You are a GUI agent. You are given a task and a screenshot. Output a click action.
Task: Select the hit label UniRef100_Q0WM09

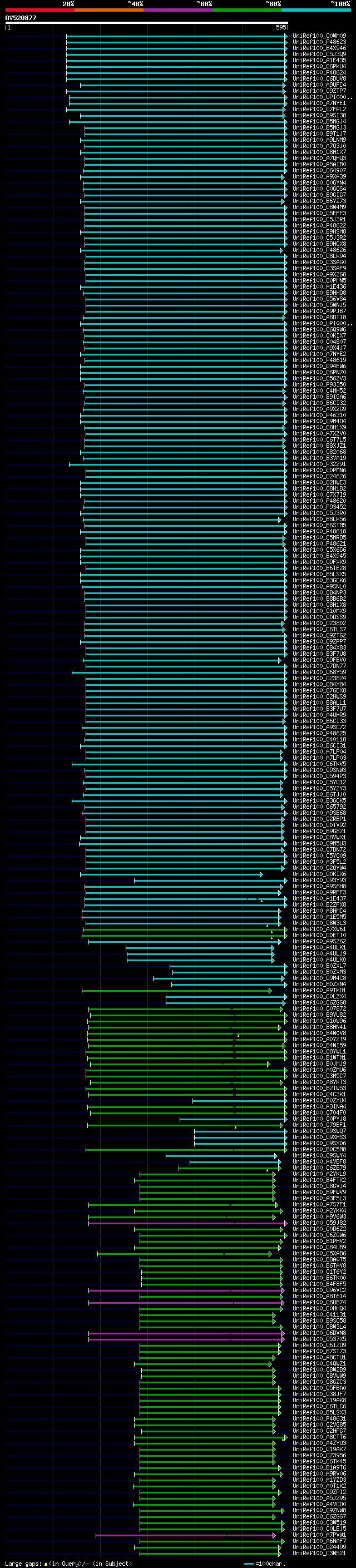coord(319,36)
